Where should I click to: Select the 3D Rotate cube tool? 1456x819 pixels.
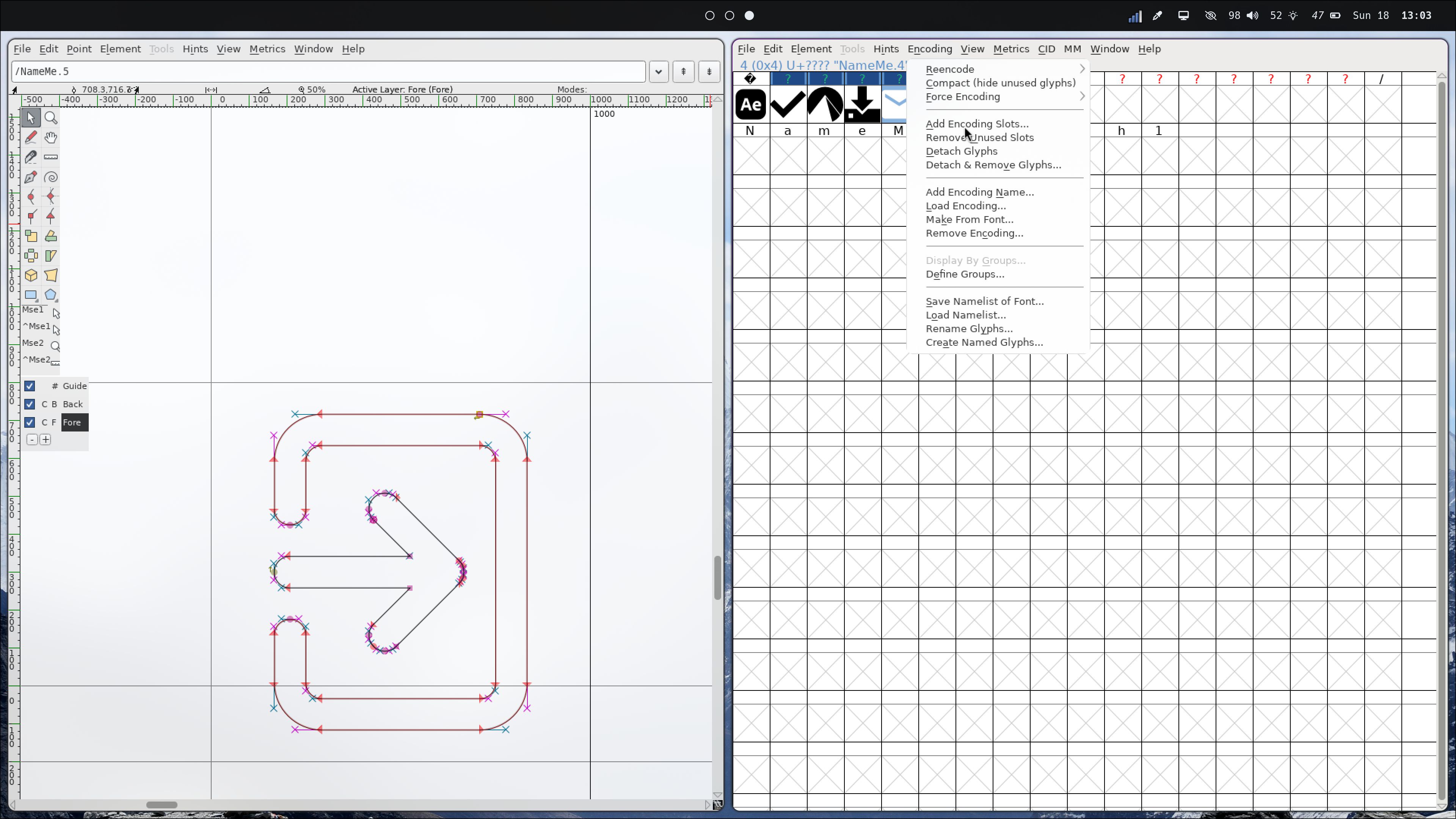[31, 276]
